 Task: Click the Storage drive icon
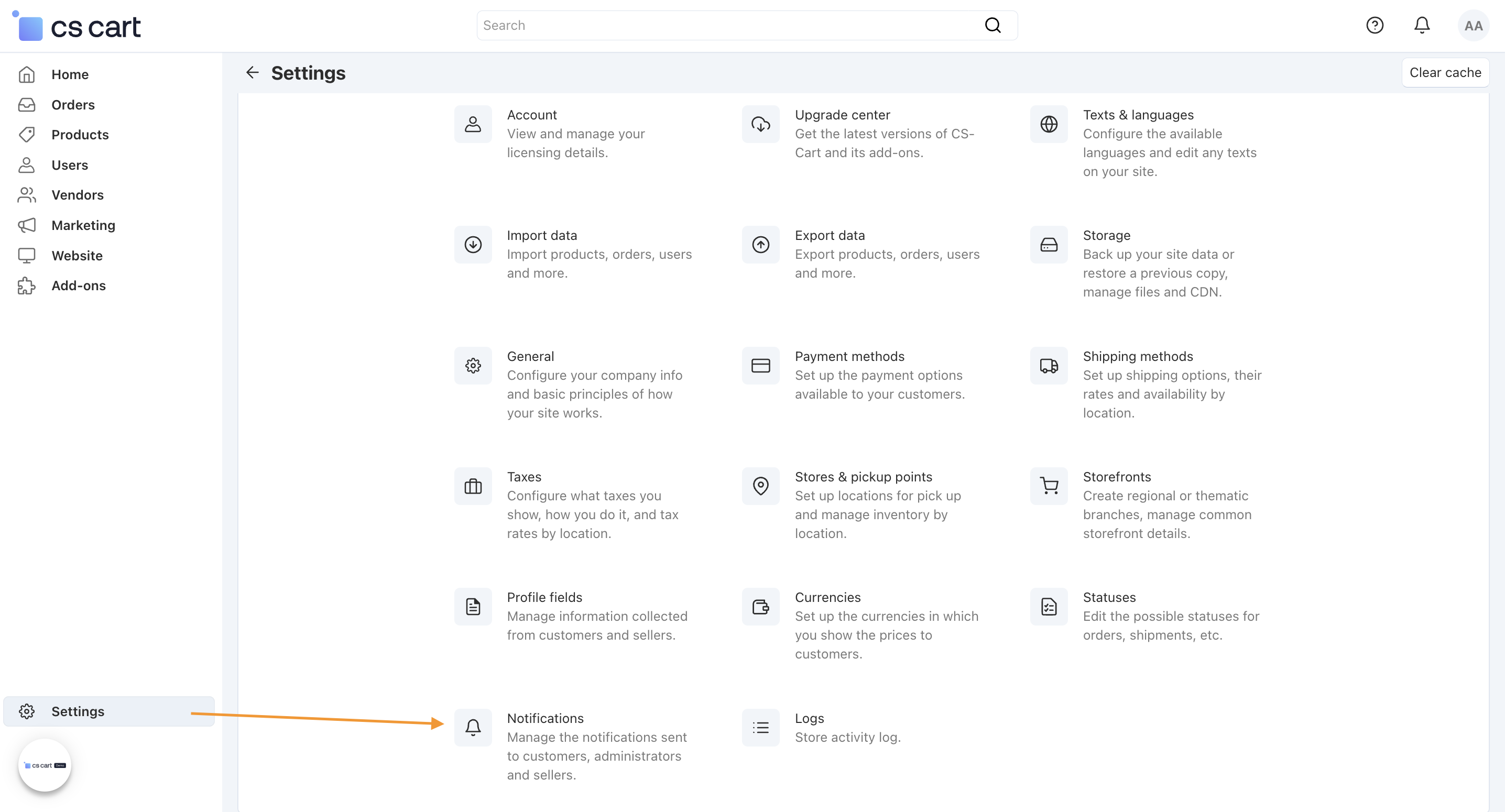[1049, 244]
